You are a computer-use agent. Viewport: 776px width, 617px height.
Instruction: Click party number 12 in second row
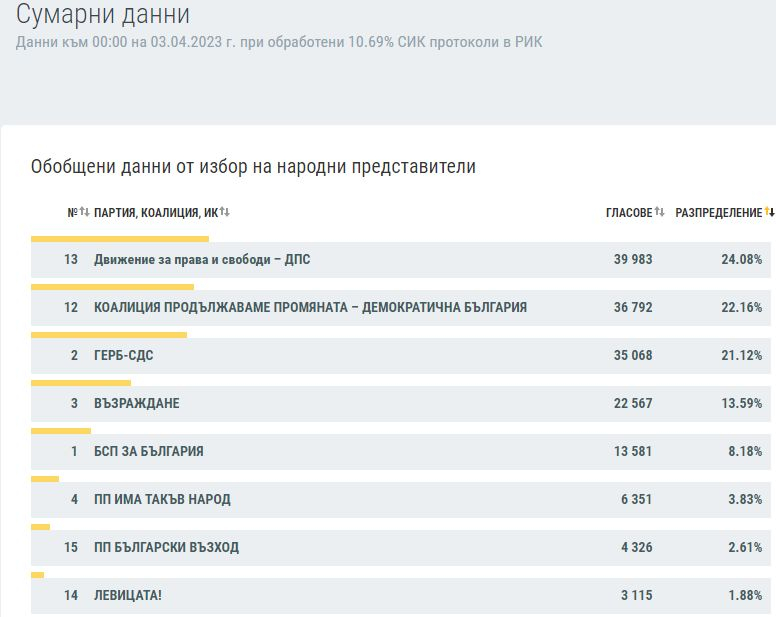click(x=71, y=307)
